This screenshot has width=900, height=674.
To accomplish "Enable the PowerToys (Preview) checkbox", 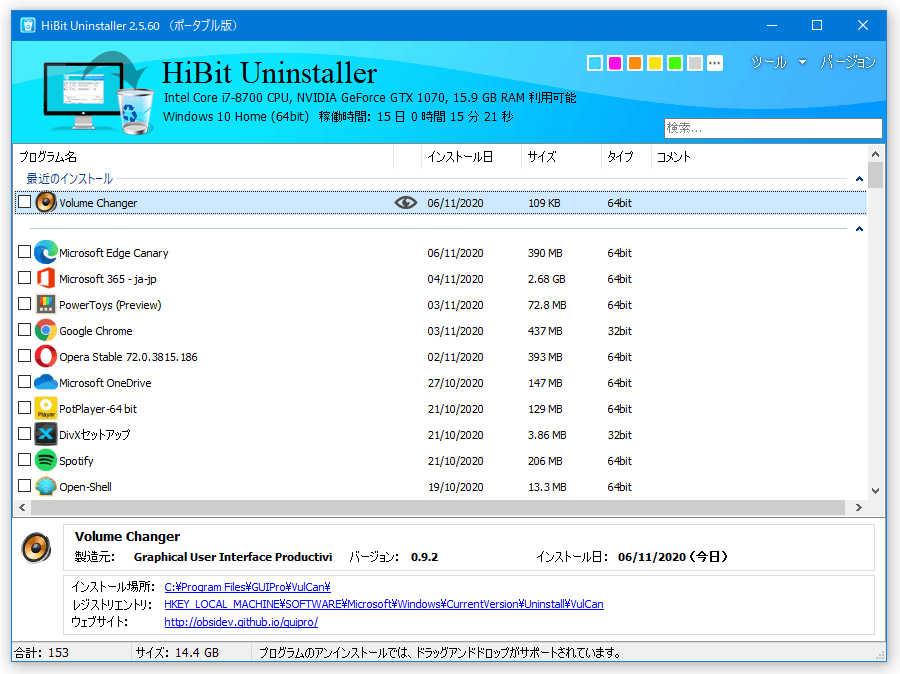I will click(x=24, y=304).
